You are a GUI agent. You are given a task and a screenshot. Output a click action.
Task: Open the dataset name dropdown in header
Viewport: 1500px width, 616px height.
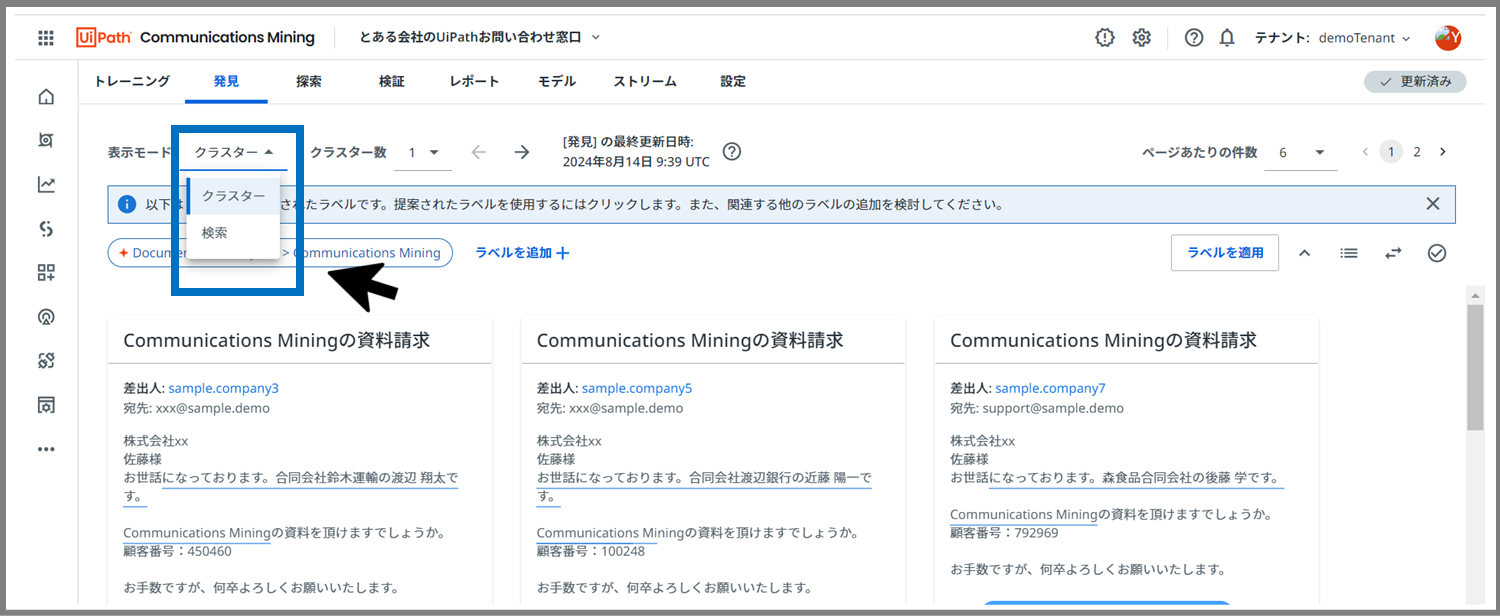[480, 38]
